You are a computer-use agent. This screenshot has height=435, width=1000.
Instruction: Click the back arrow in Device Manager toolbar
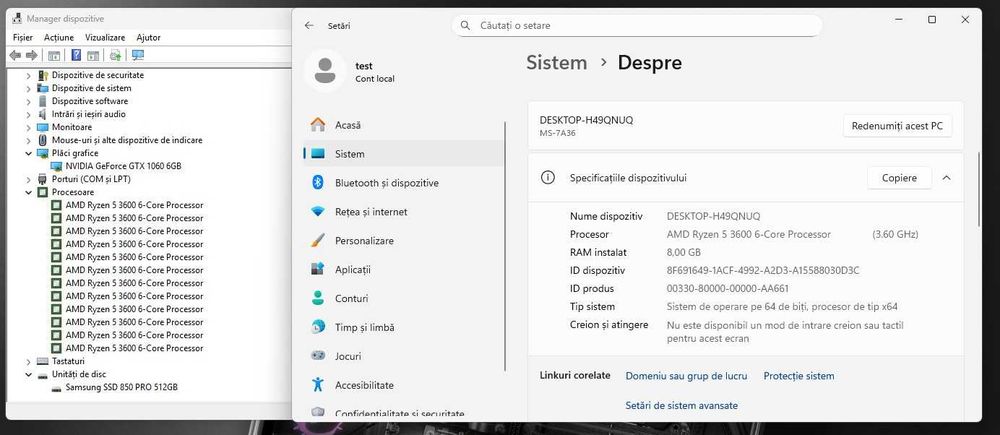(x=15, y=55)
